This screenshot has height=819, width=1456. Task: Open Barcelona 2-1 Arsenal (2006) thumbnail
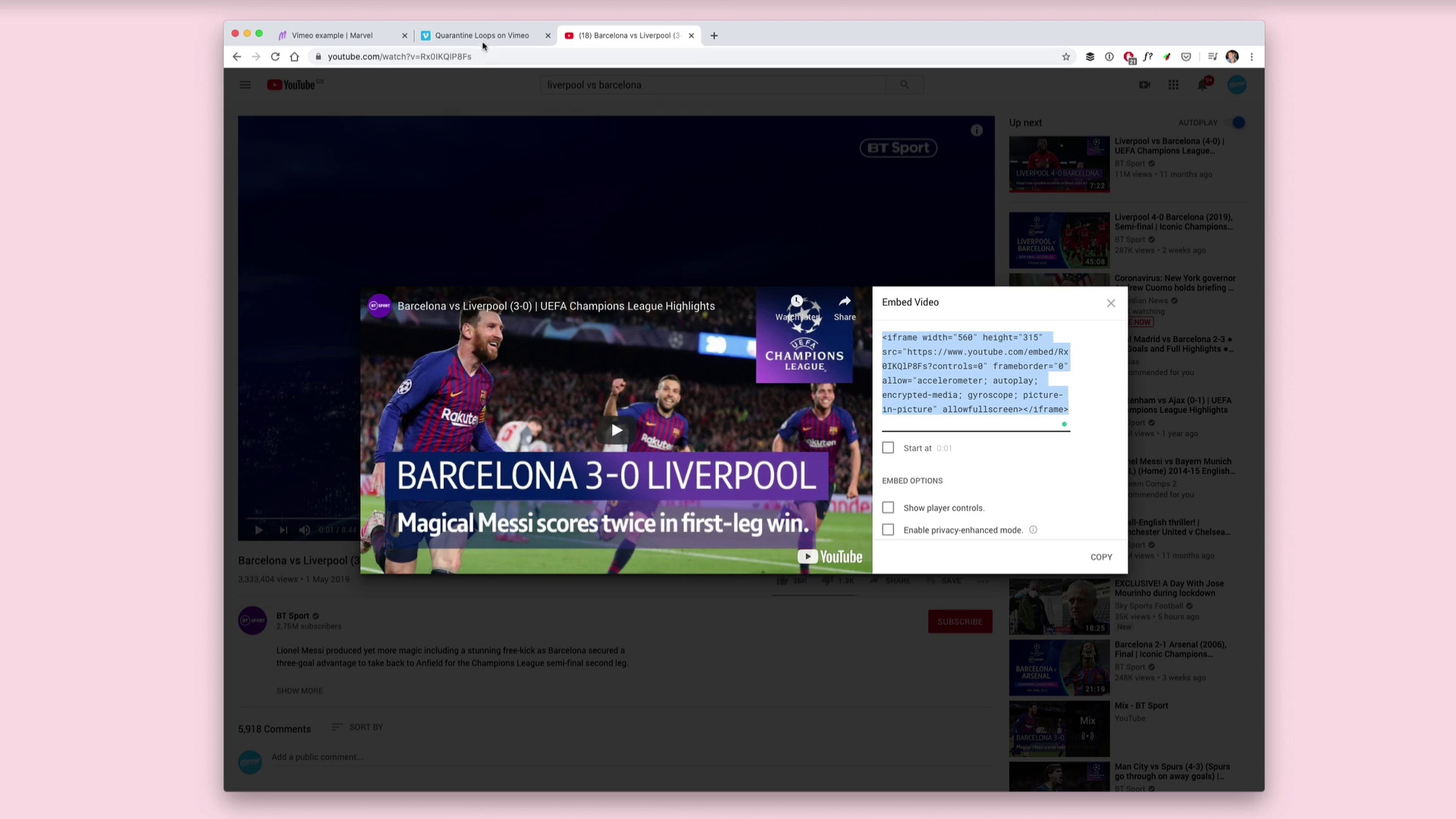coord(1059,668)
